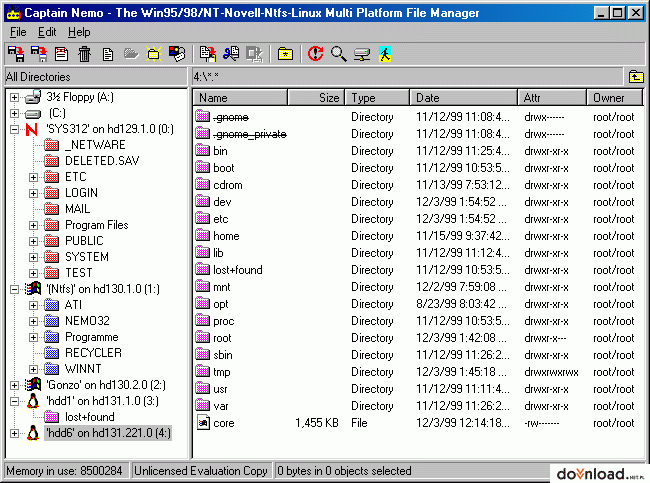Select the NEMO32 folder in tree
The height and width of the screenshot is (483, 650).
[87, 321]
